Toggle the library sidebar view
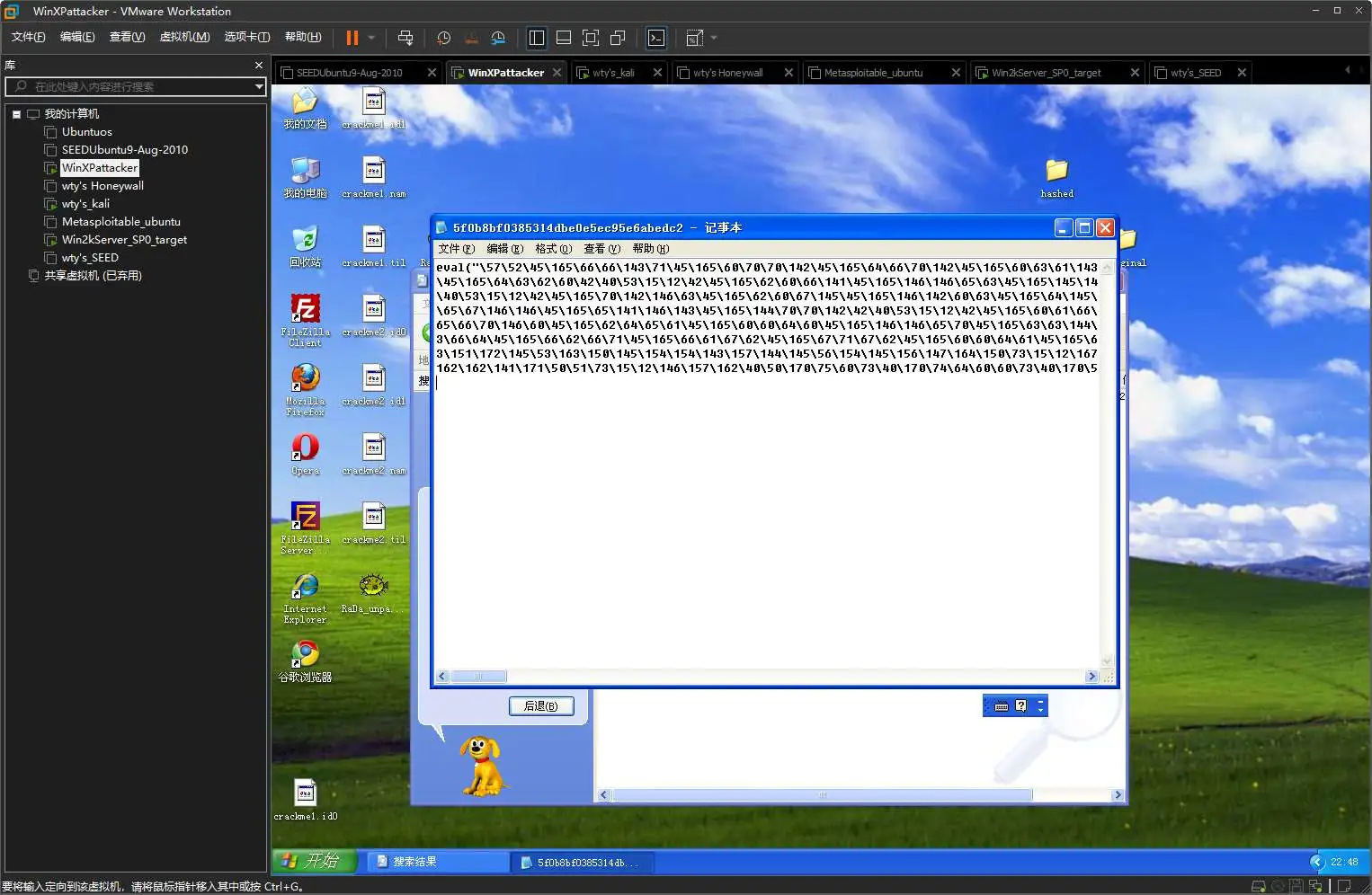The width and height of the screenshot is (1372, 895). point(537,38)
